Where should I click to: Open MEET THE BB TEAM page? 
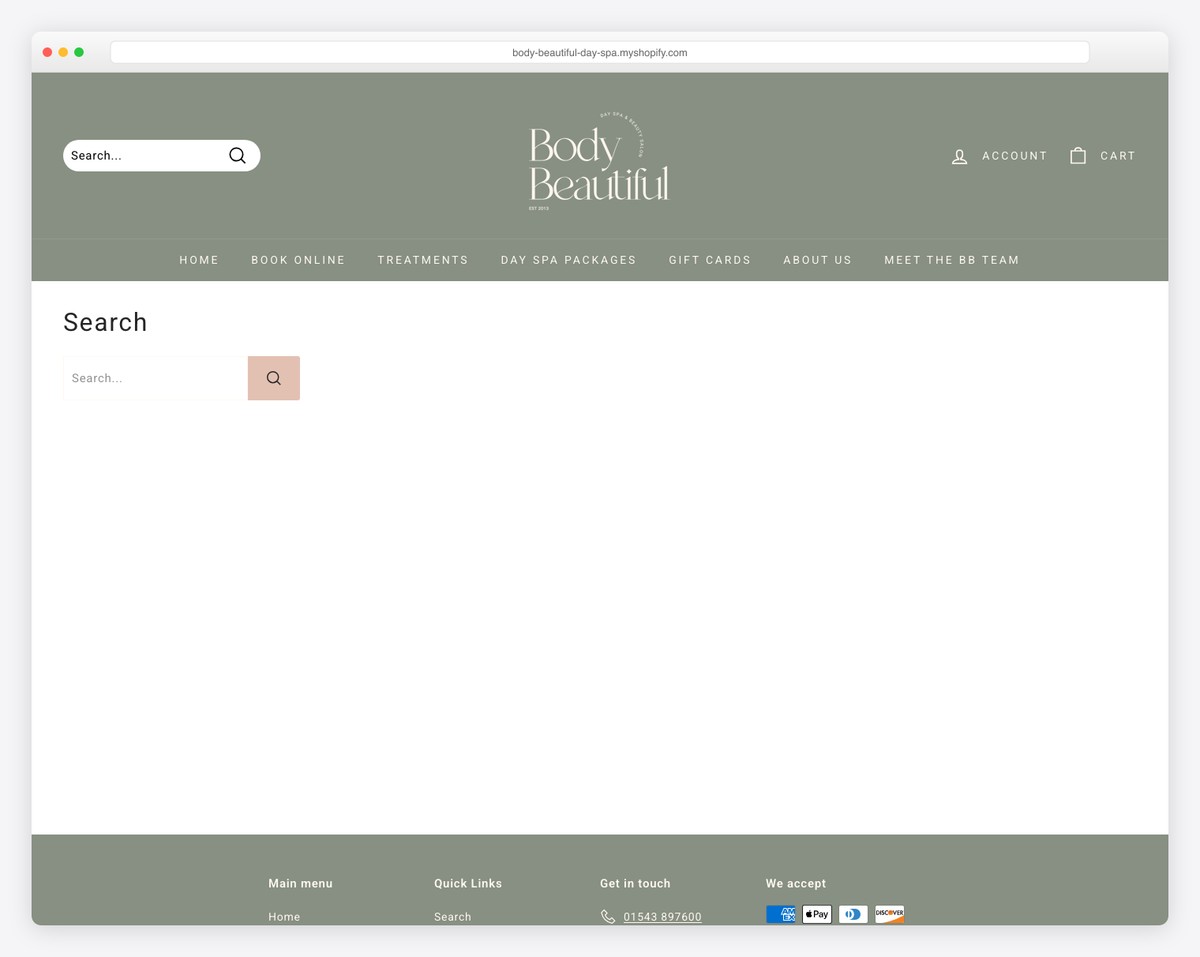(x=951, y=260)
